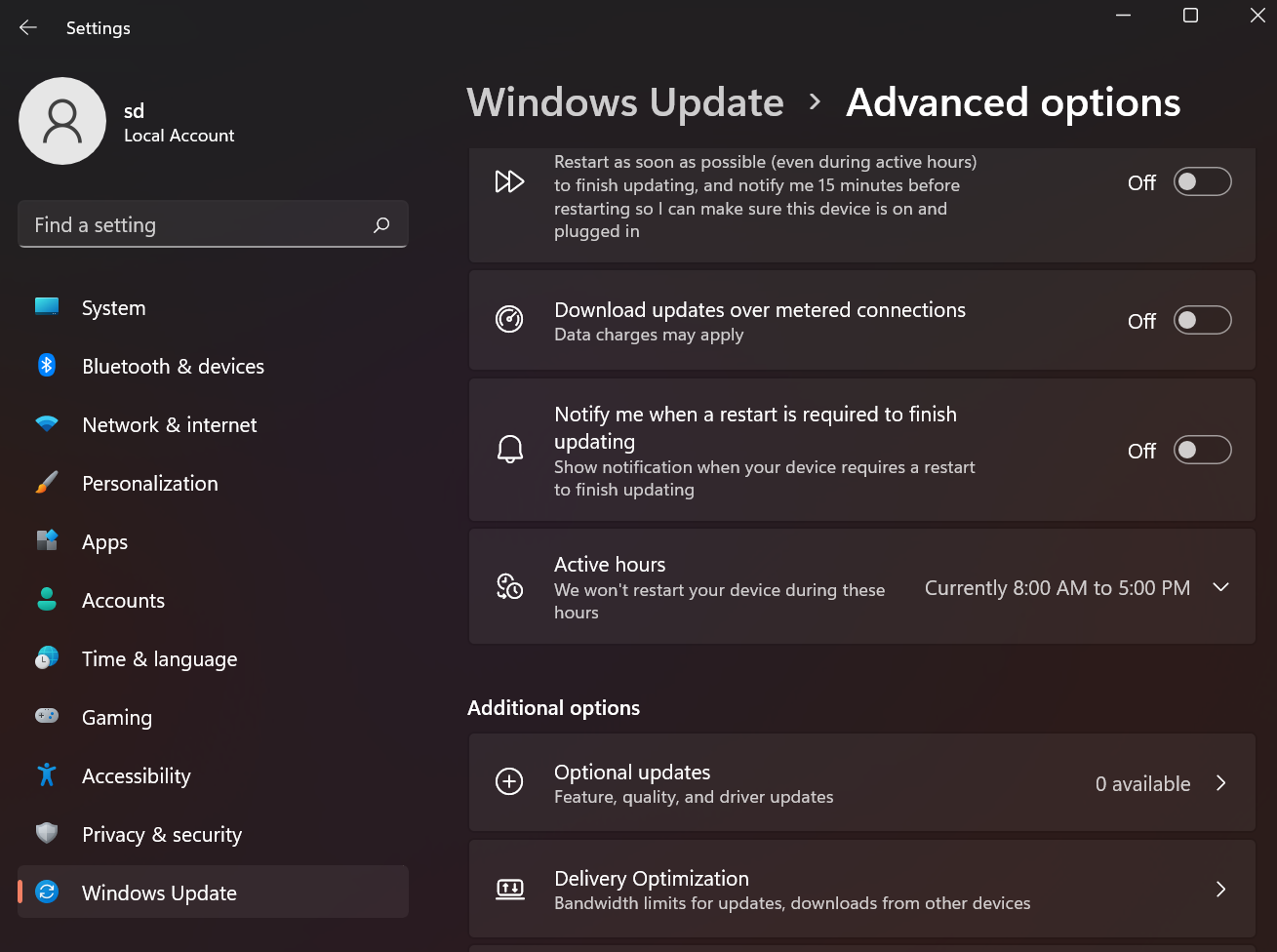Open Time & language settings
The height and width of the screenshot is (952, 1277).
coord(213,658)
